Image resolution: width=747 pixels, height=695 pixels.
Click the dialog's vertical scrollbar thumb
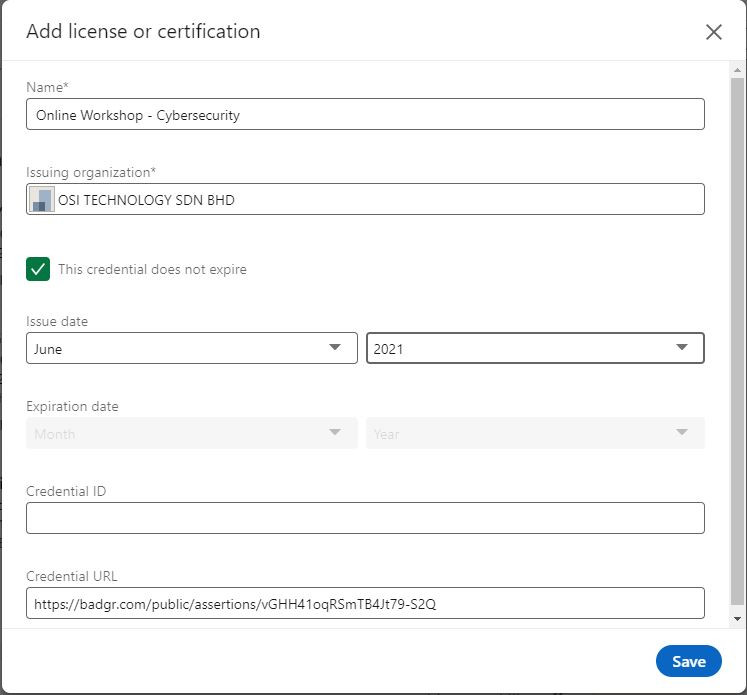(737, 341)
